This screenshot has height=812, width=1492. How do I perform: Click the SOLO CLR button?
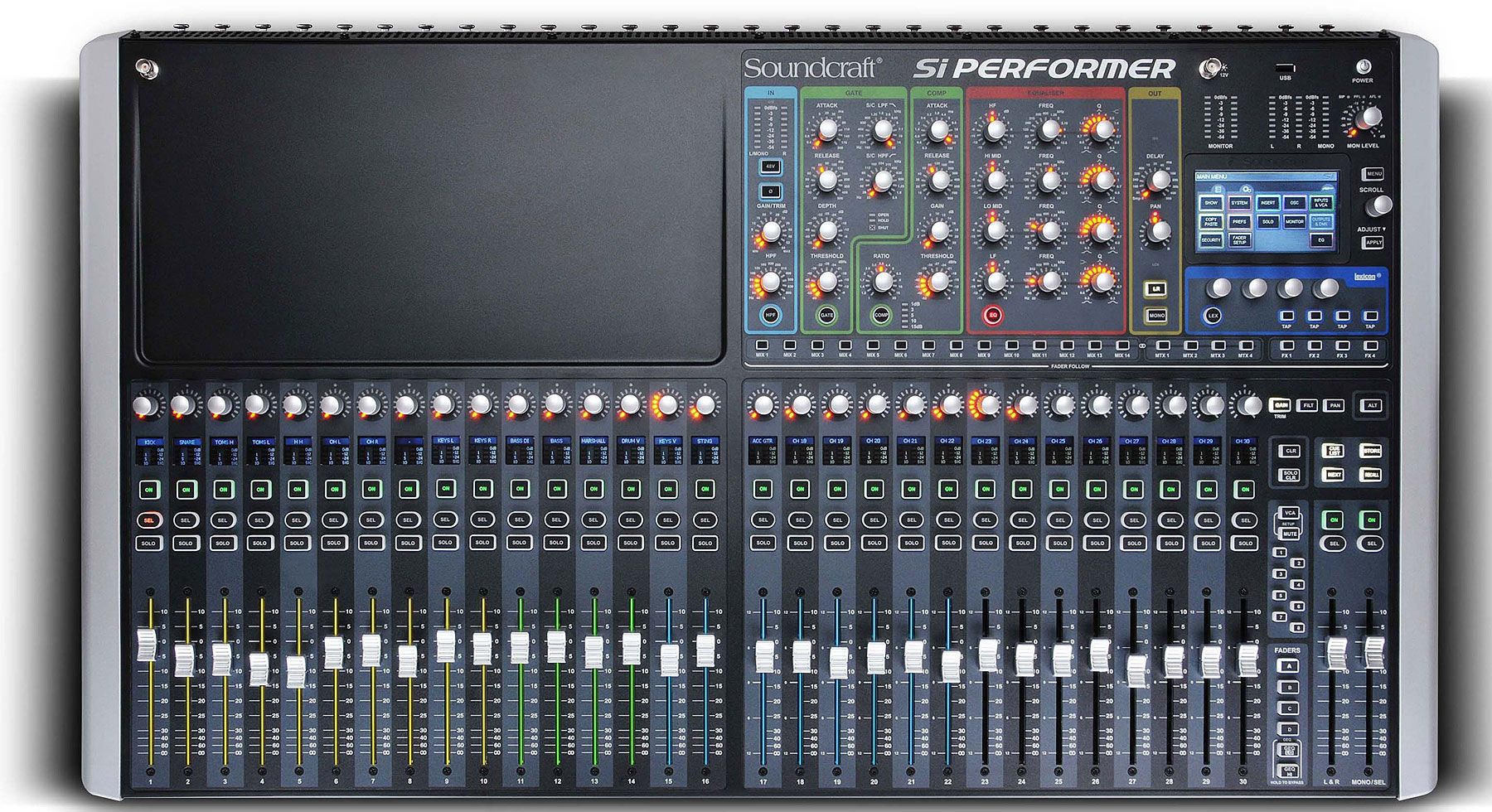[1291, 476]
